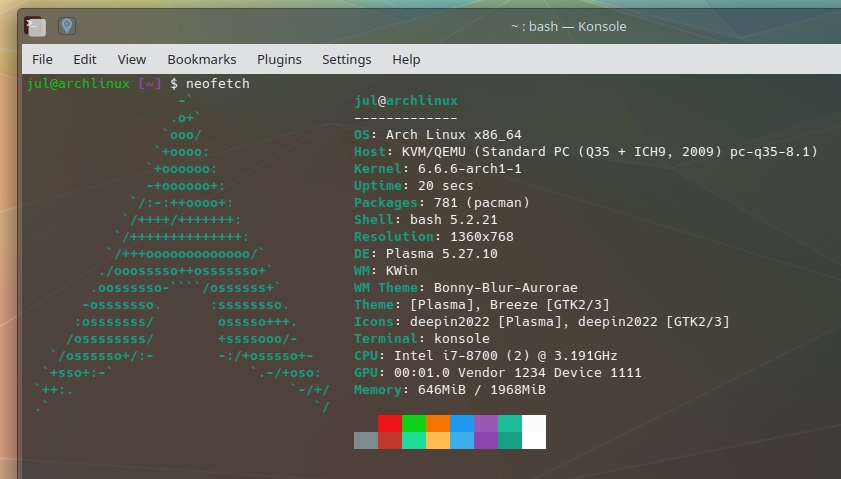The image size is (841, 479).
Task: Click the window title '~ : bash — Konsole'
Action: pos(569,26)
